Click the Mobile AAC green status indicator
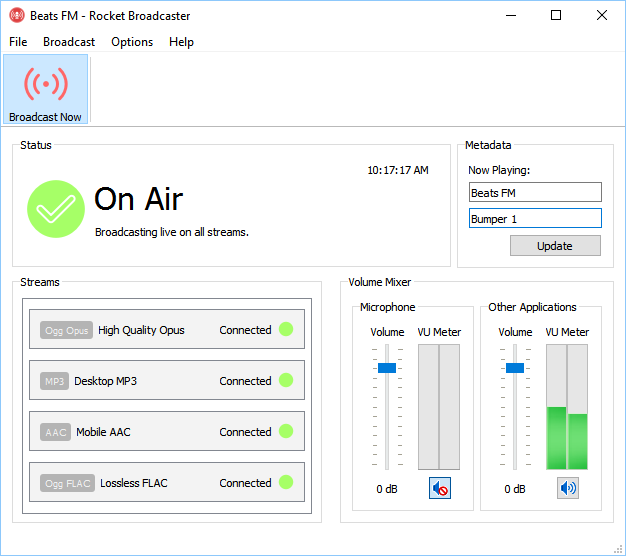Image resolution: width=626 pixels, height=556 pixels. coord(286,431)
